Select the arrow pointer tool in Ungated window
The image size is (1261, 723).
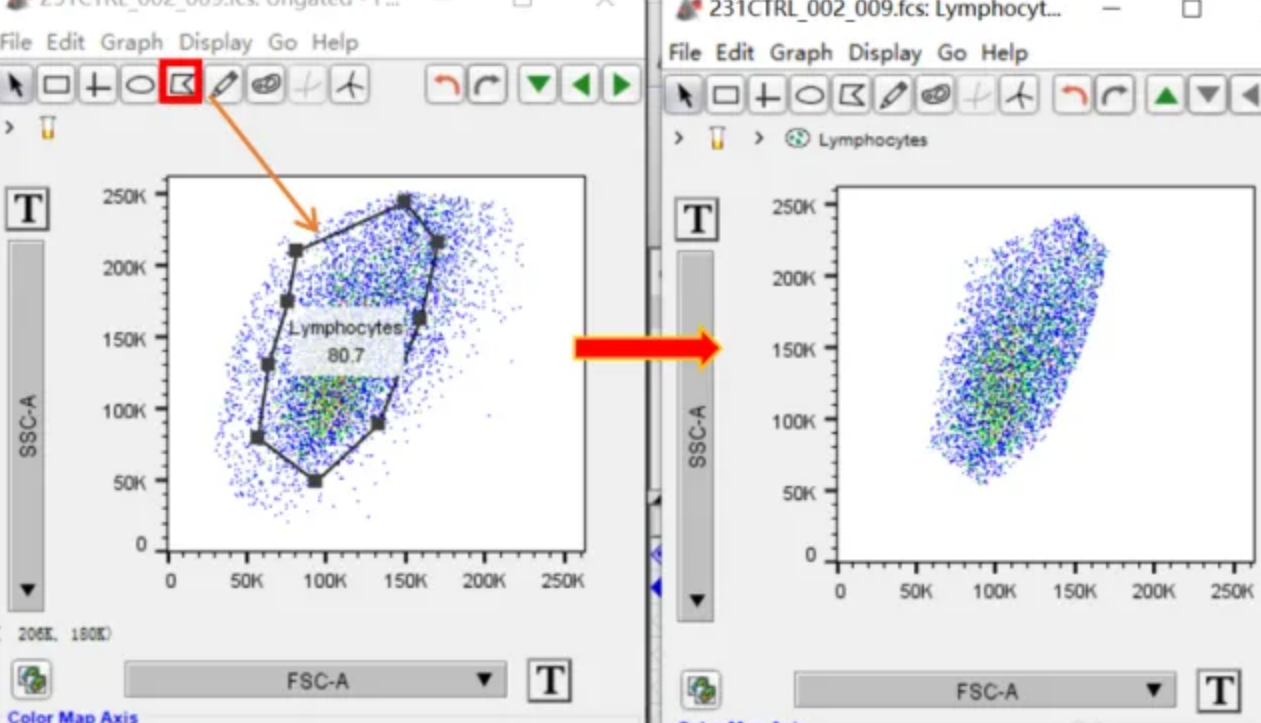16,85
